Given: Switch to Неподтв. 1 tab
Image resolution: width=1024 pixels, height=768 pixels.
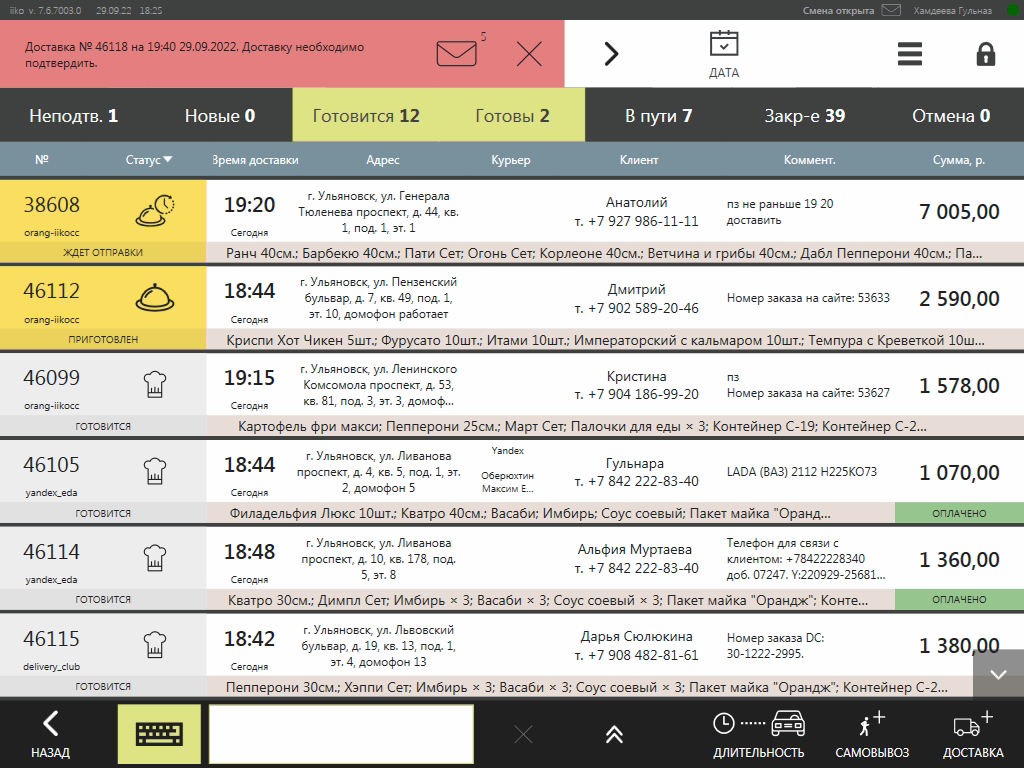Looking at the screenshot, I should [74, 116].
